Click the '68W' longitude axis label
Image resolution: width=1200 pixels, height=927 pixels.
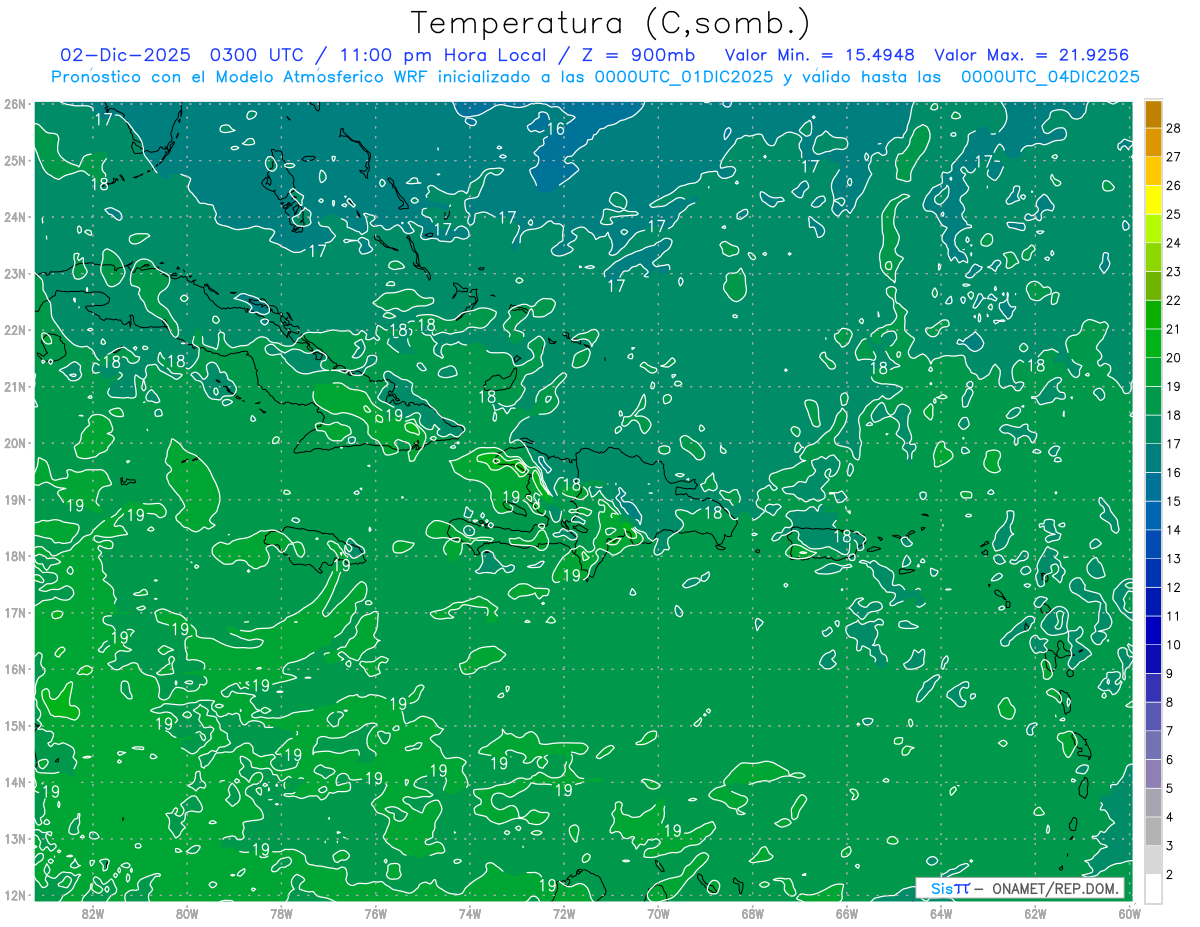coord(753,912)
